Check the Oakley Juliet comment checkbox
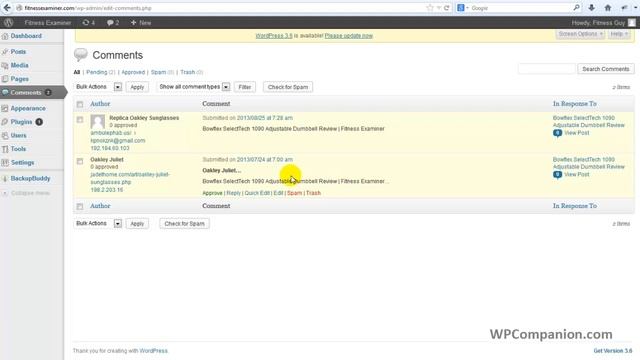Viewport: 640px width, 360px height. [80, 161]
